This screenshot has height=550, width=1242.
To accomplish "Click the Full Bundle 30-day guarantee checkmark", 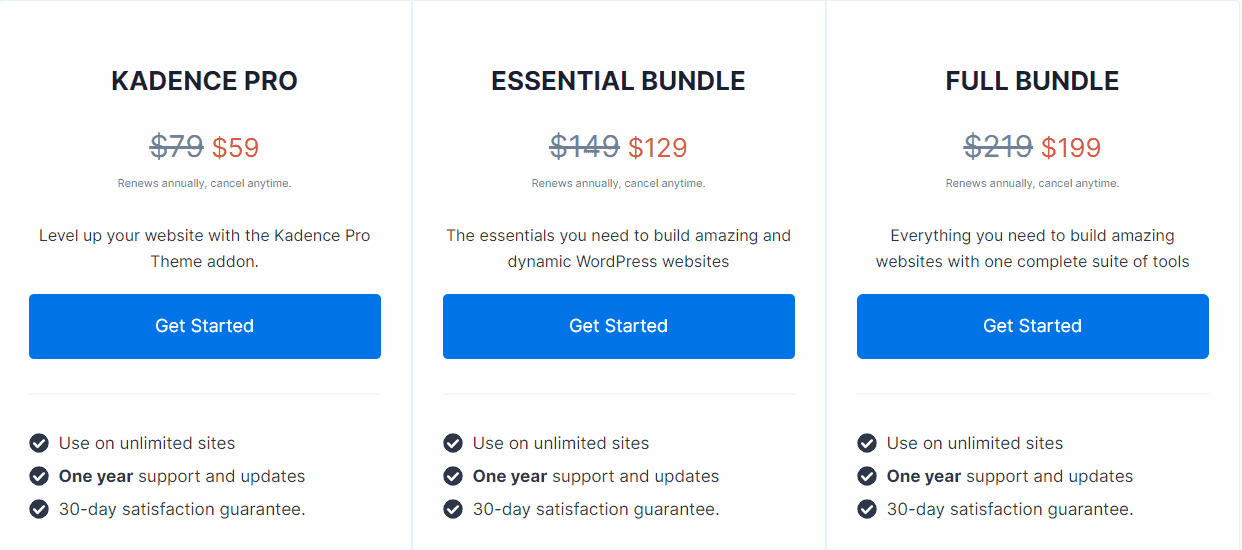I will point(867,509).
